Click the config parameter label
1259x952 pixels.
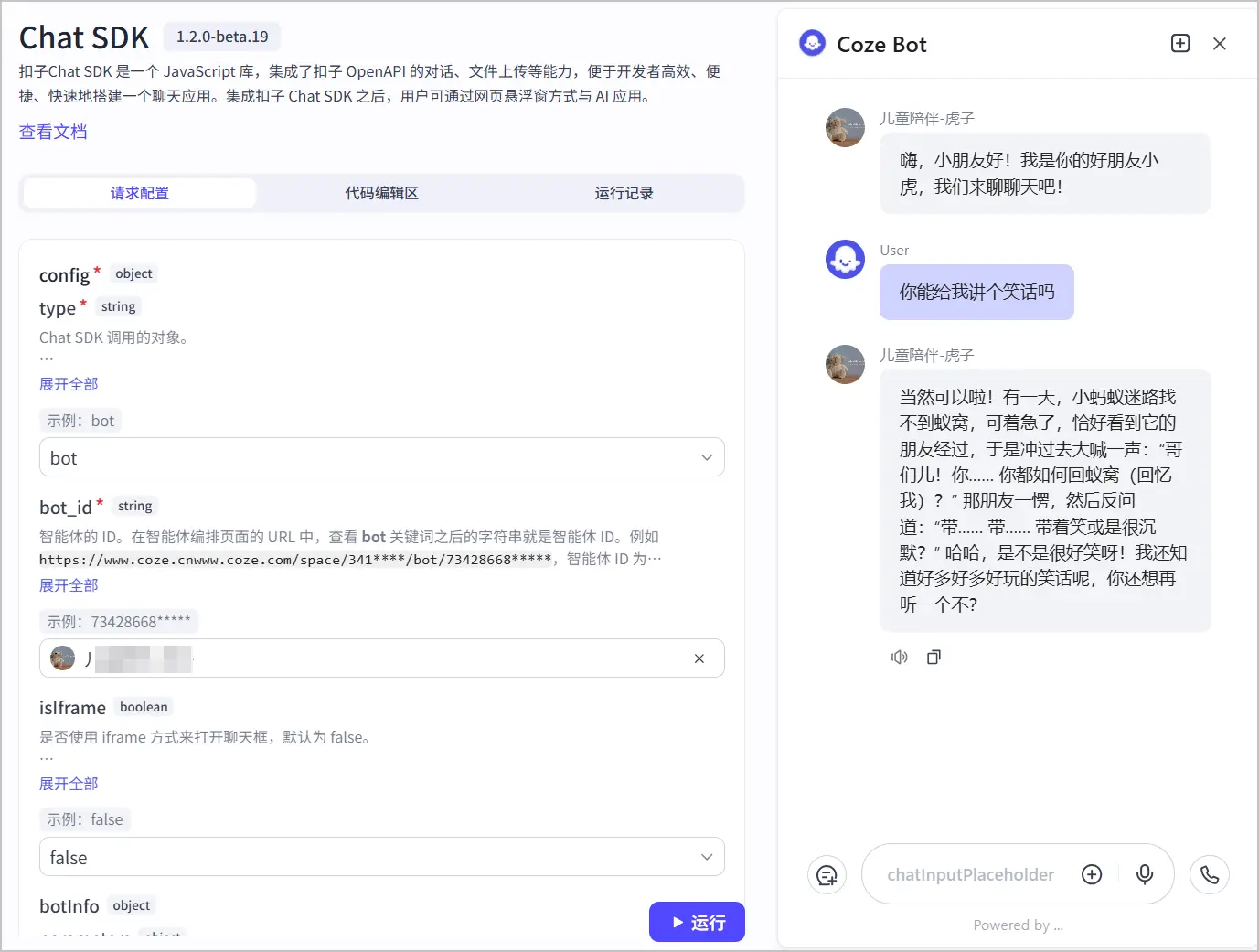(65, 275)
